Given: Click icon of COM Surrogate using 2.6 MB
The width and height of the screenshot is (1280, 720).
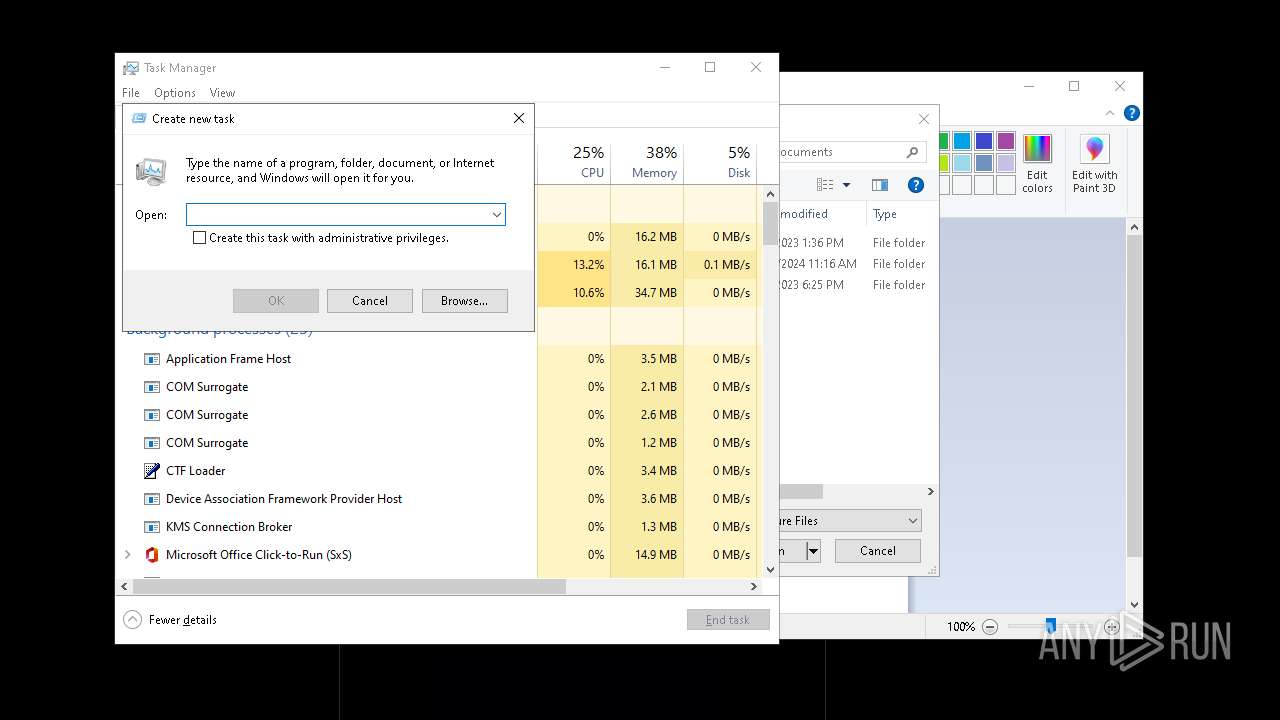Looking at the screenshot, I should pyautogui.click(x=152, y=415).
